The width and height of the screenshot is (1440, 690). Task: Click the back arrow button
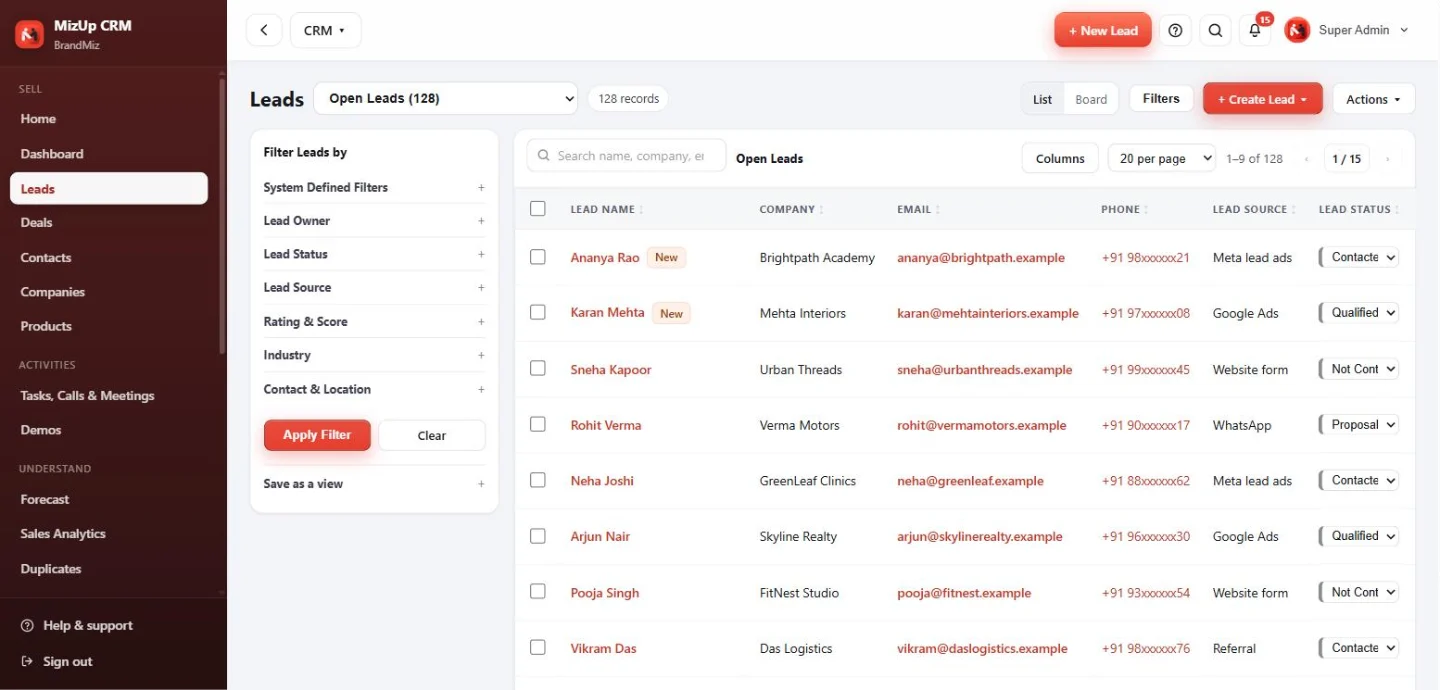(264, 30)
